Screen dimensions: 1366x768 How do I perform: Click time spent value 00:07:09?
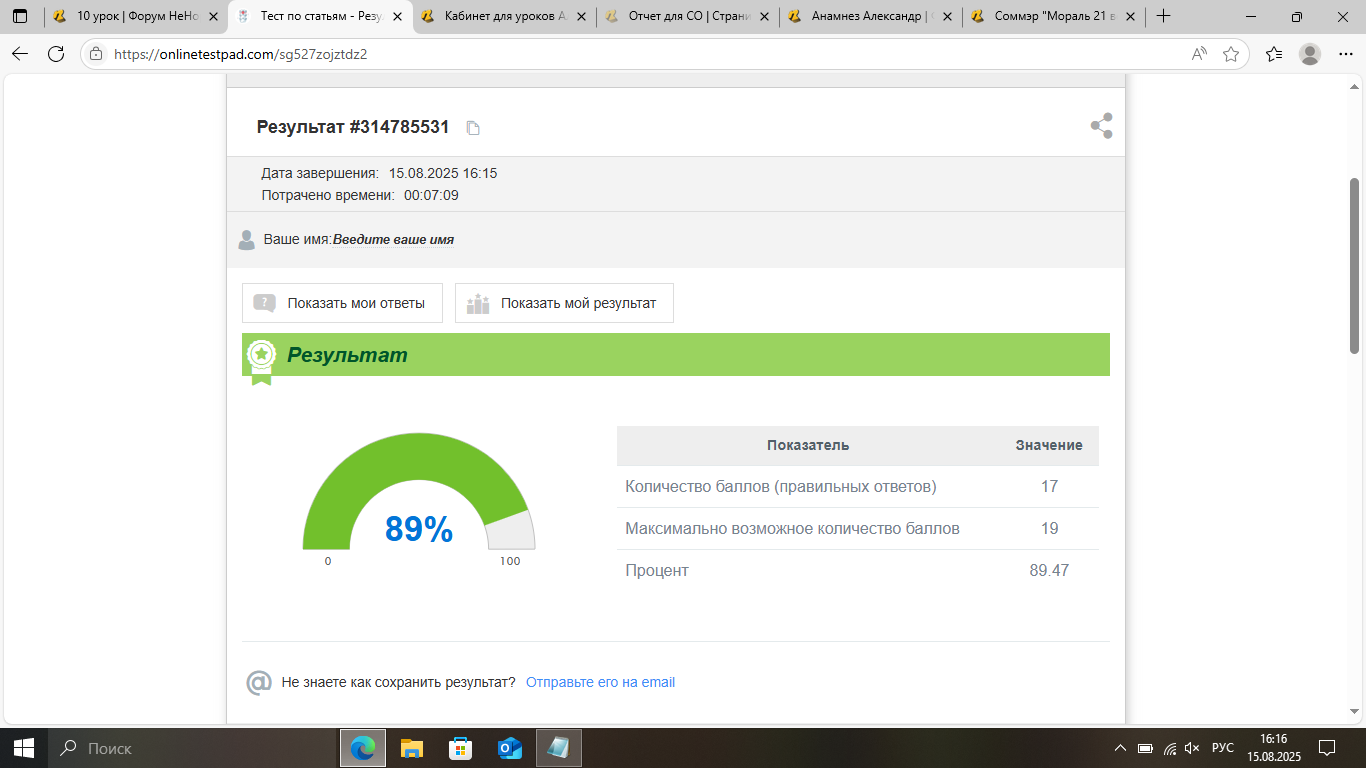pyautogui.click(x=431, y=195)
